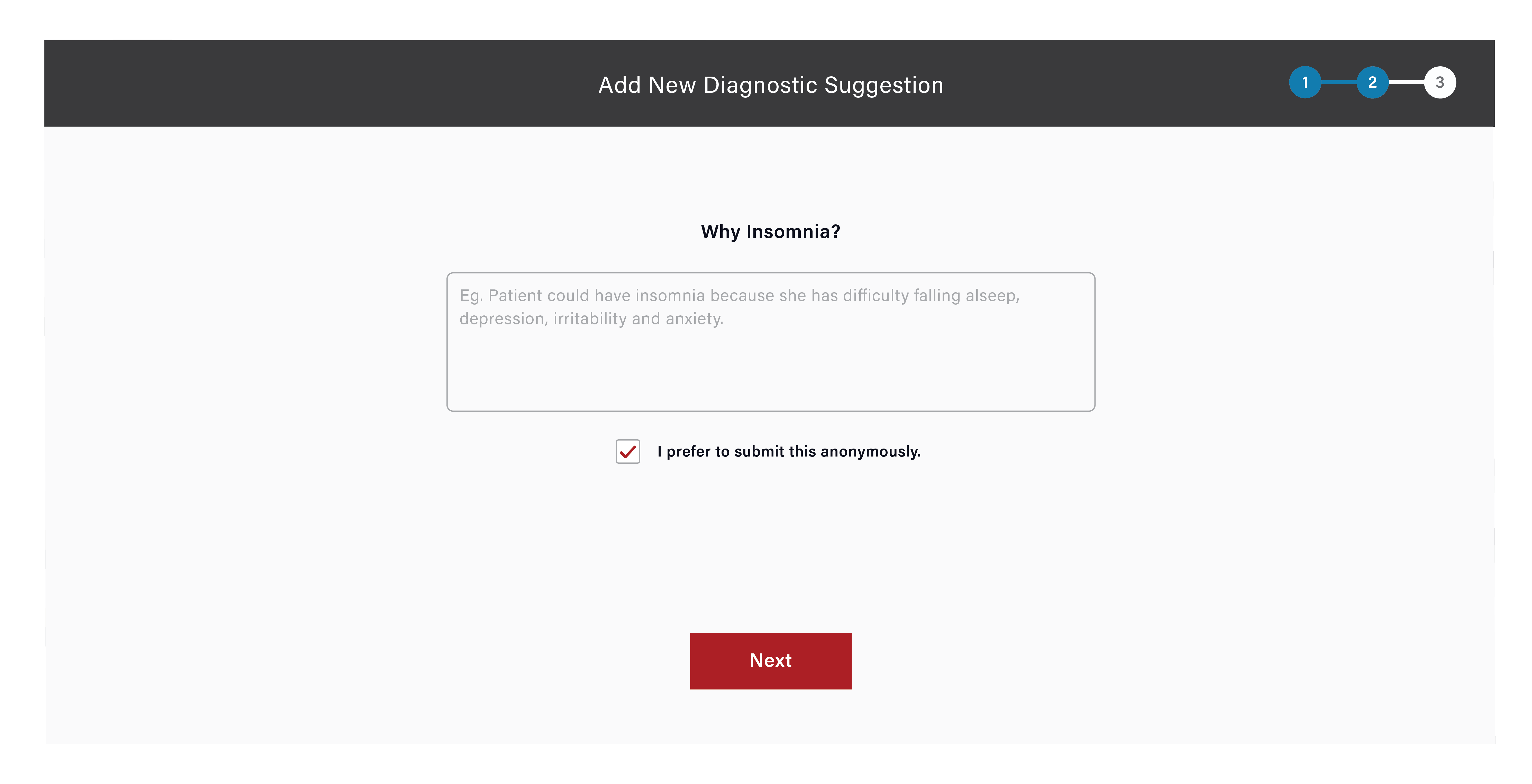
Task: Click the white connector between steps 2 and 3
Action: click(x=1406, y=82)
